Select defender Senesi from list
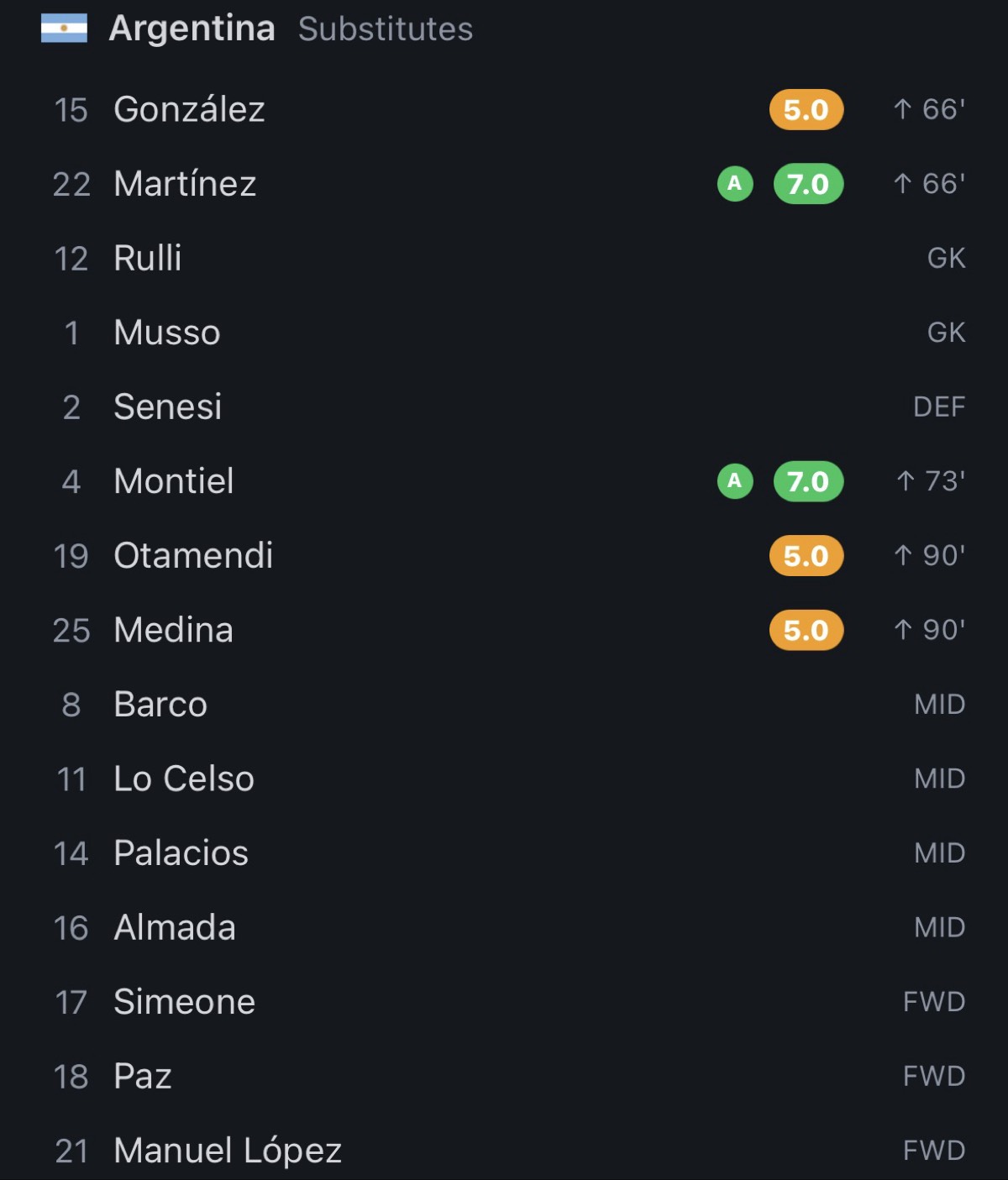The height and width of the screenshot is (1180, 1008). (x=504, y=406)
